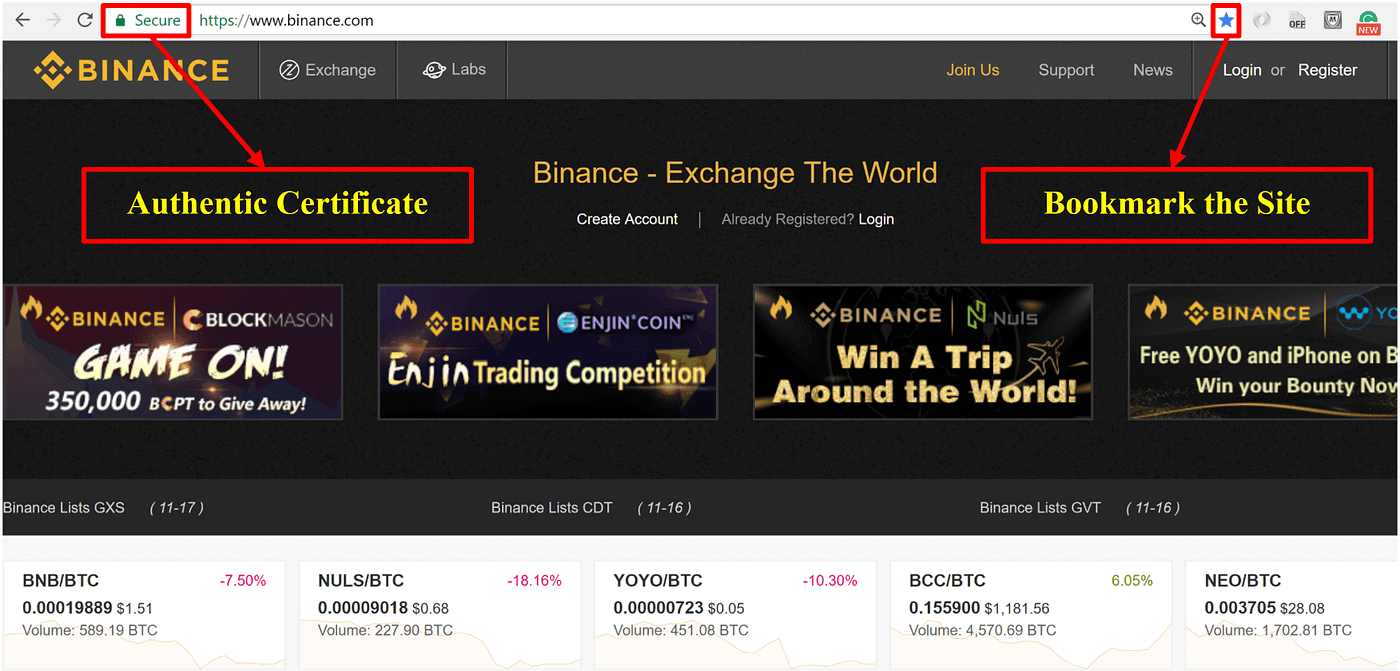1400x671 pixels.
Task: Open the News menu item
Action: tap(1152, 70)
